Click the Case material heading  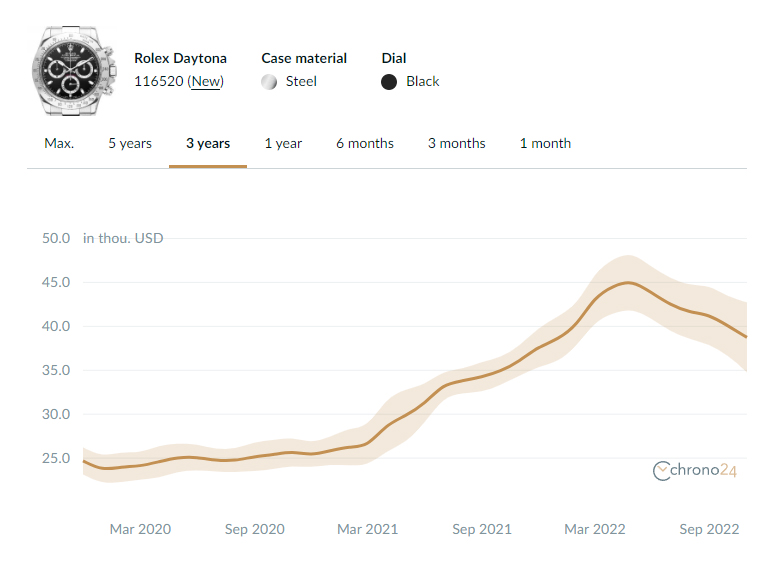[x=304, y=58]
